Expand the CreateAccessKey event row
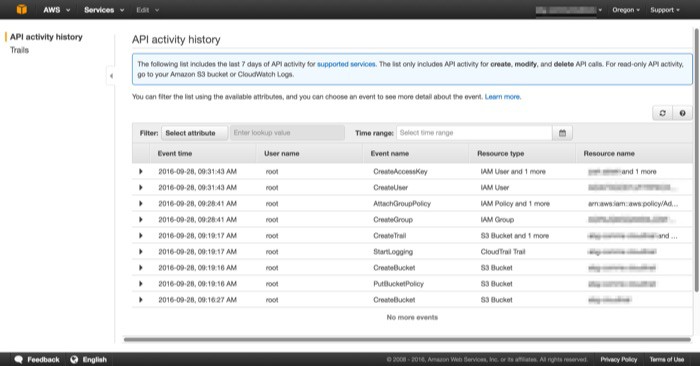700x366 pixels. 141,171
